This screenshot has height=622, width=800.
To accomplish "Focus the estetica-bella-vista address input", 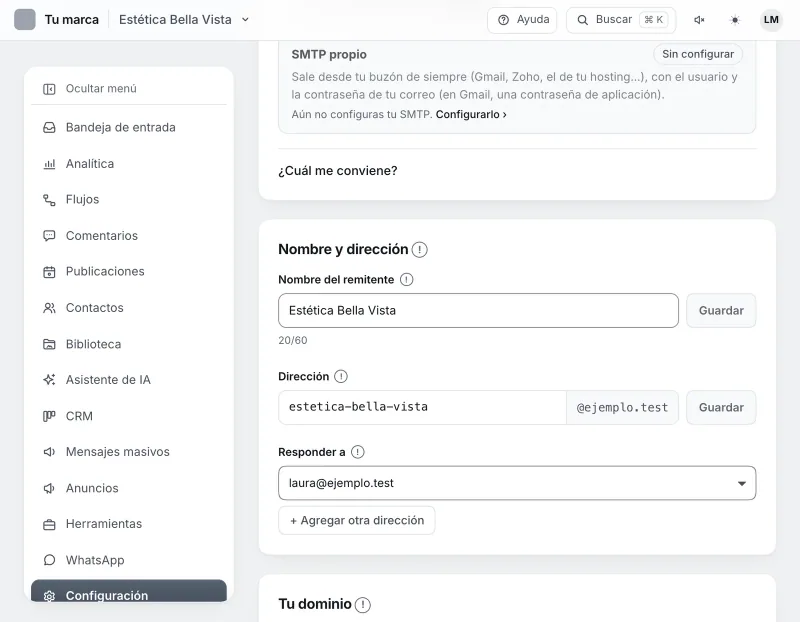I will coord(422,407).
